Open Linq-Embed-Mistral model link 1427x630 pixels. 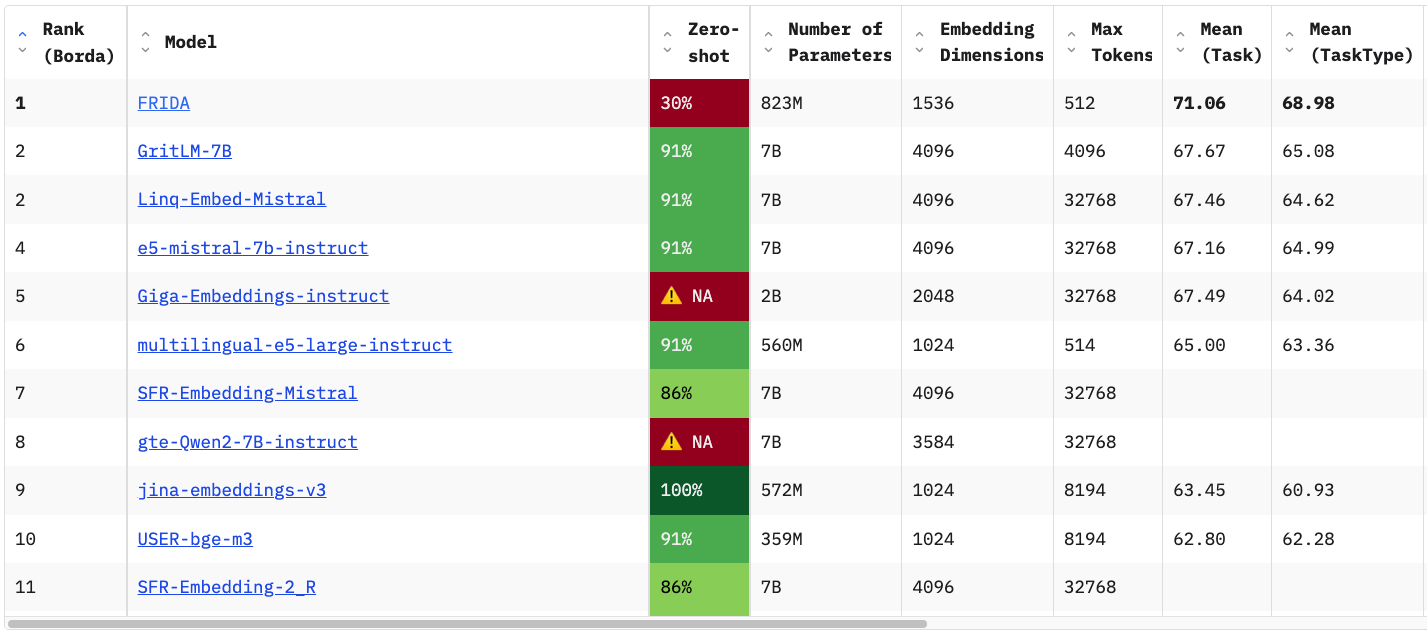click(231, 199)
